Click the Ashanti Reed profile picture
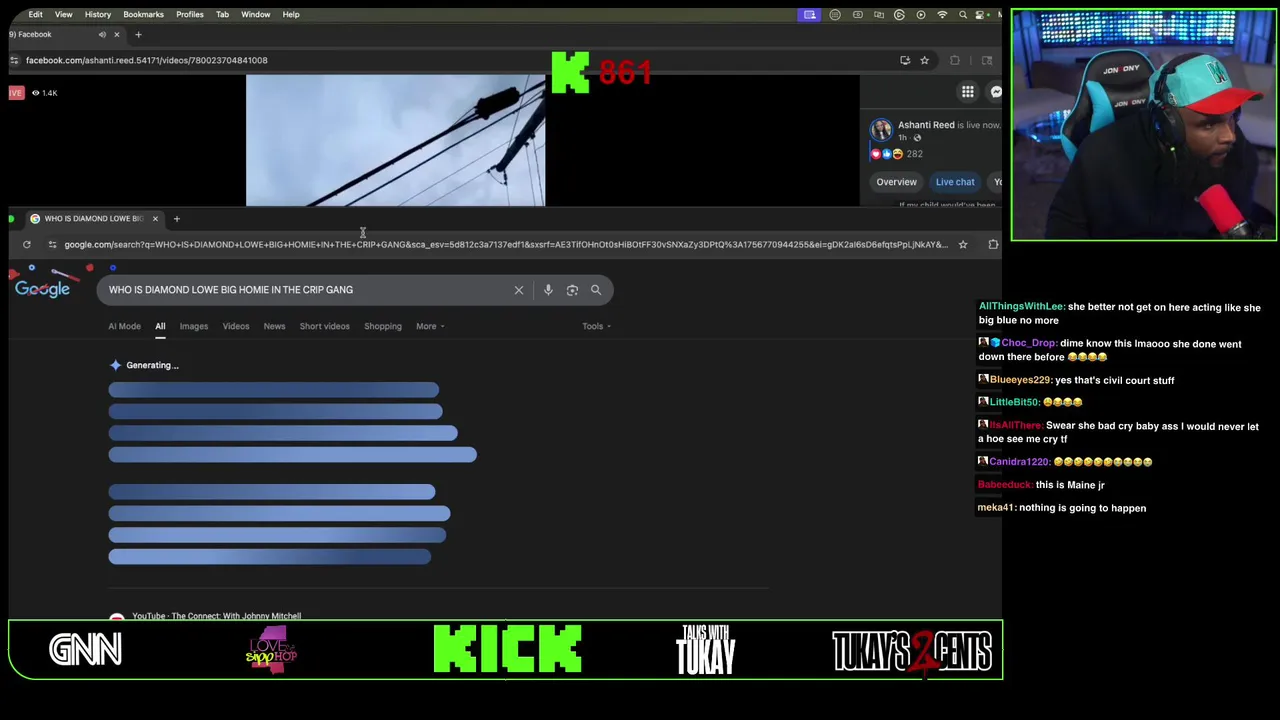Image resolution: width=1280 pixels, height=720 pixels. pos(881,130)
